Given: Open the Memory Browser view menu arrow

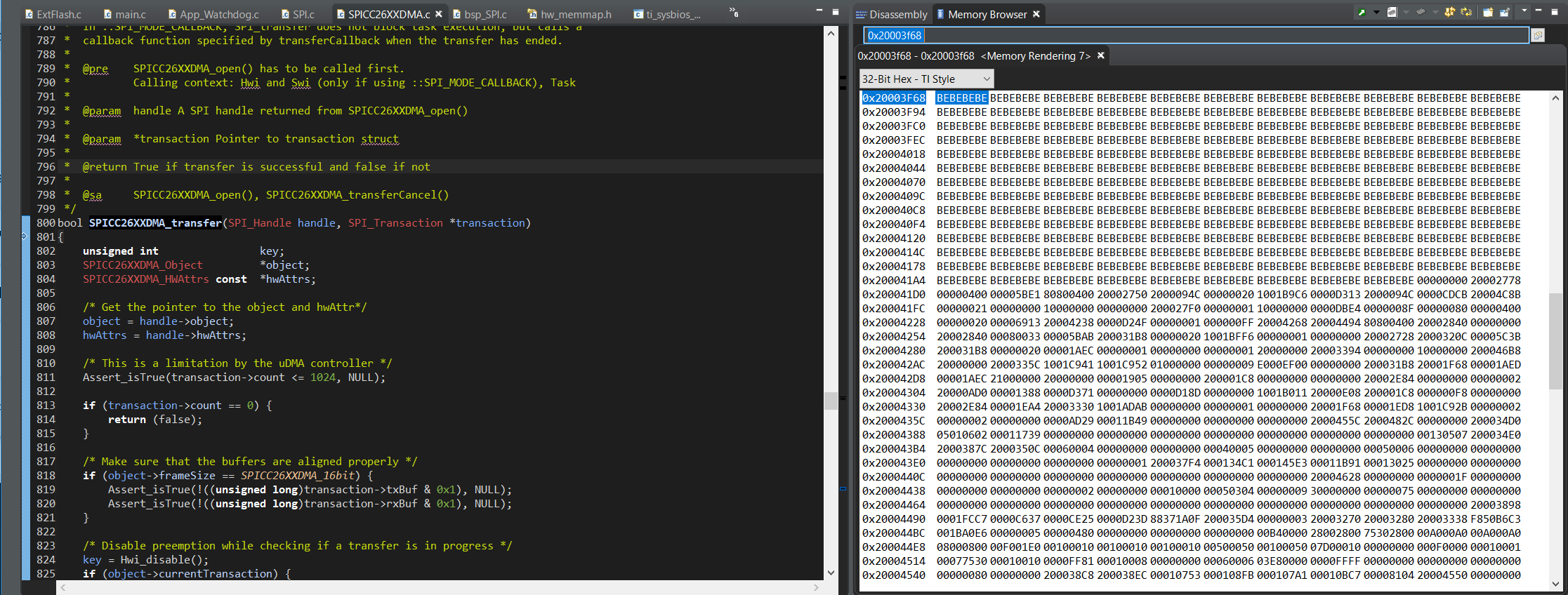Looking at the screenshot, I should tap(1524, 11).
